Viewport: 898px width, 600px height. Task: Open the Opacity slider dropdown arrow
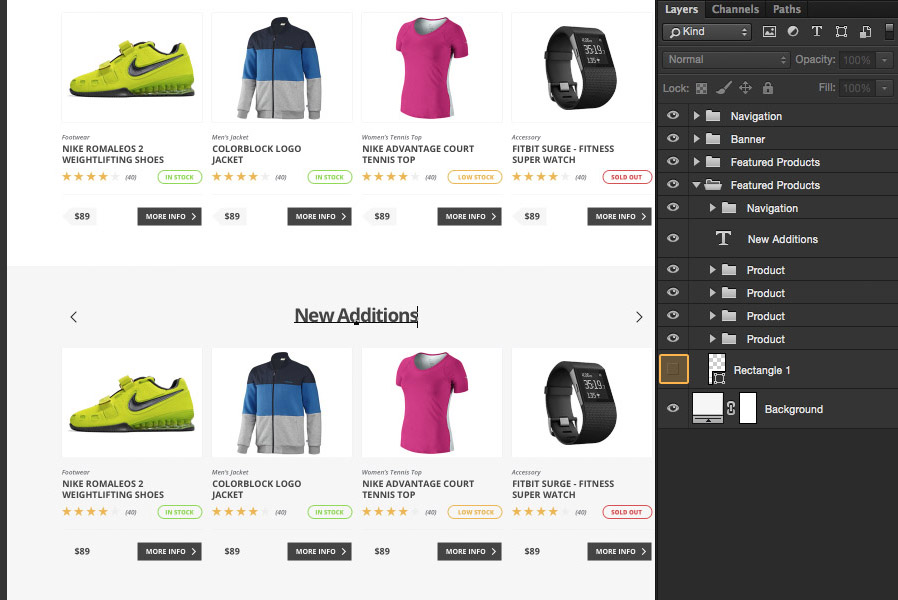885,60
